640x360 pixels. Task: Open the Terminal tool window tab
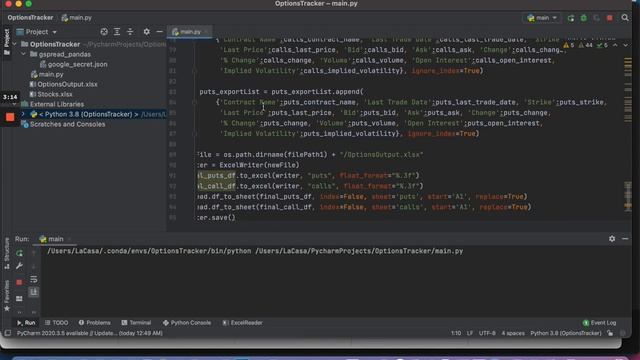click(136, 322)
